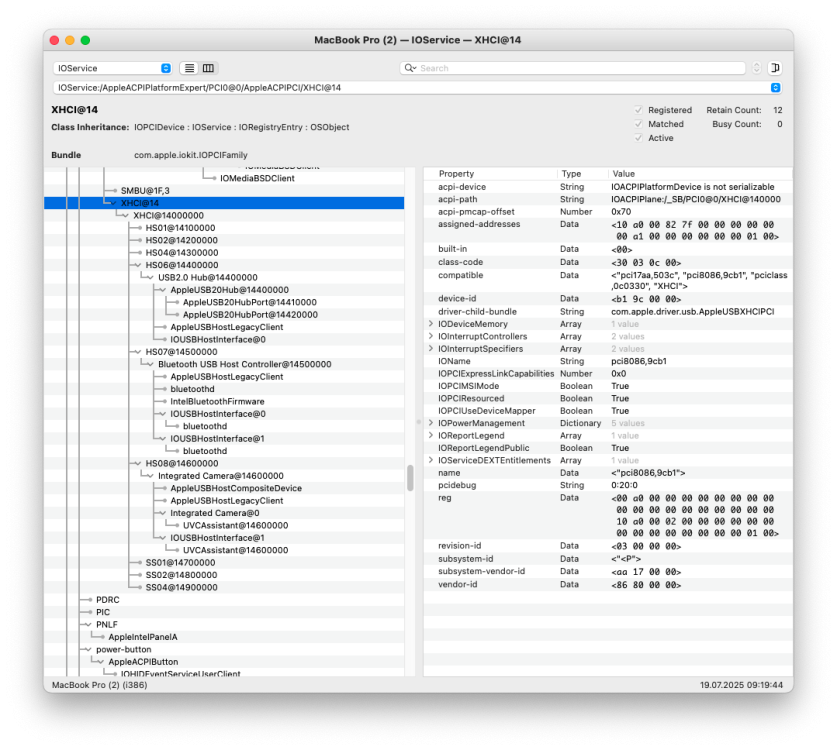Screen dimensions: 837x750
Task: Click the tree pane vertical scrollbar
Action: [x=410, y=478]
